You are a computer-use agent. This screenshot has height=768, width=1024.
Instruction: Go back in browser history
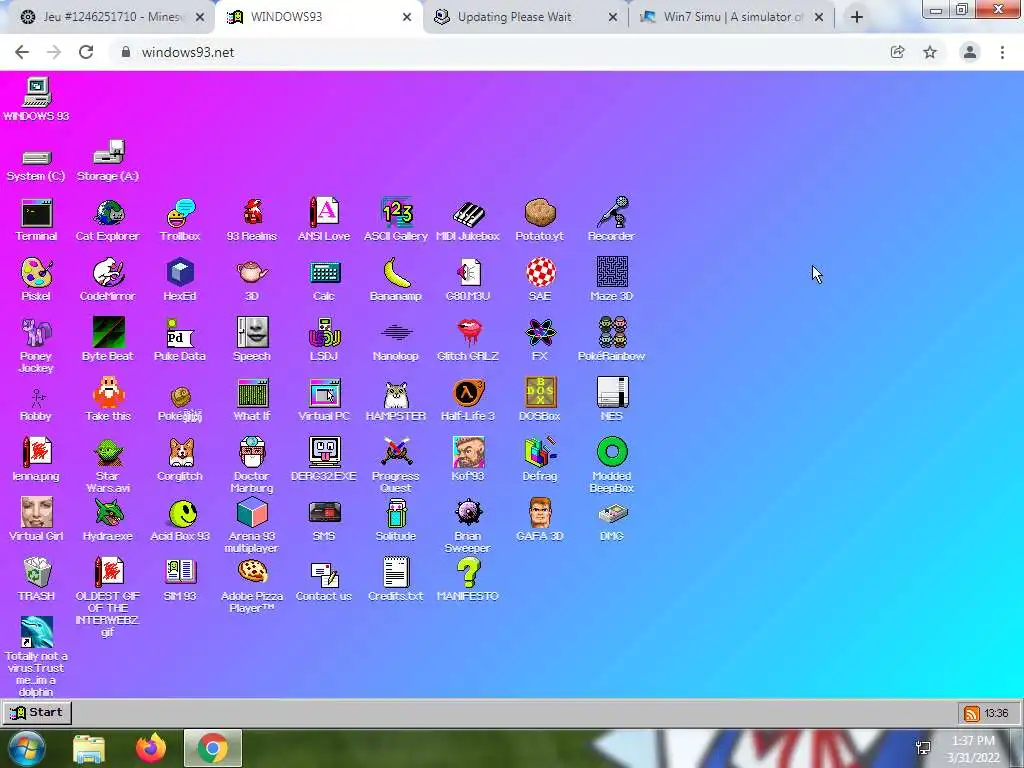(22, 52)
